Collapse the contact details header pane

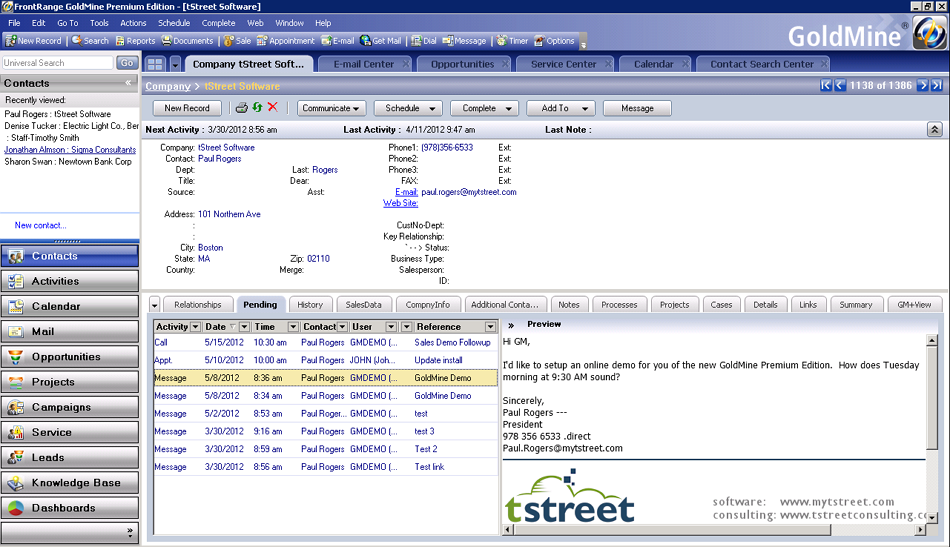click(x=934, y=130)
